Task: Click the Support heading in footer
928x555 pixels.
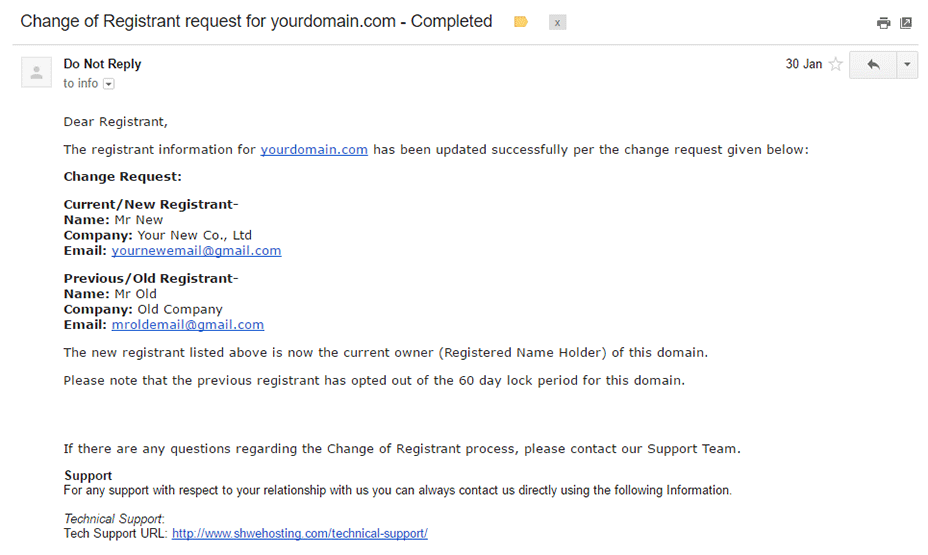Action: tap(88, 476)
